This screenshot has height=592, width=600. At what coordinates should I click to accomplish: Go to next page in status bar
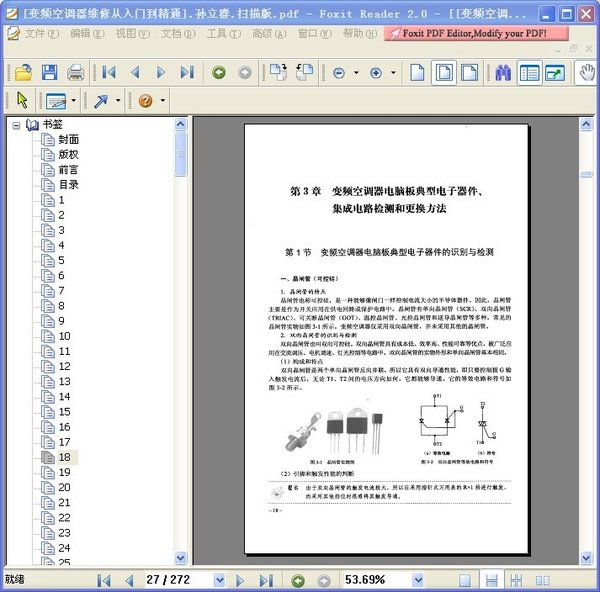tap(240, 581)
